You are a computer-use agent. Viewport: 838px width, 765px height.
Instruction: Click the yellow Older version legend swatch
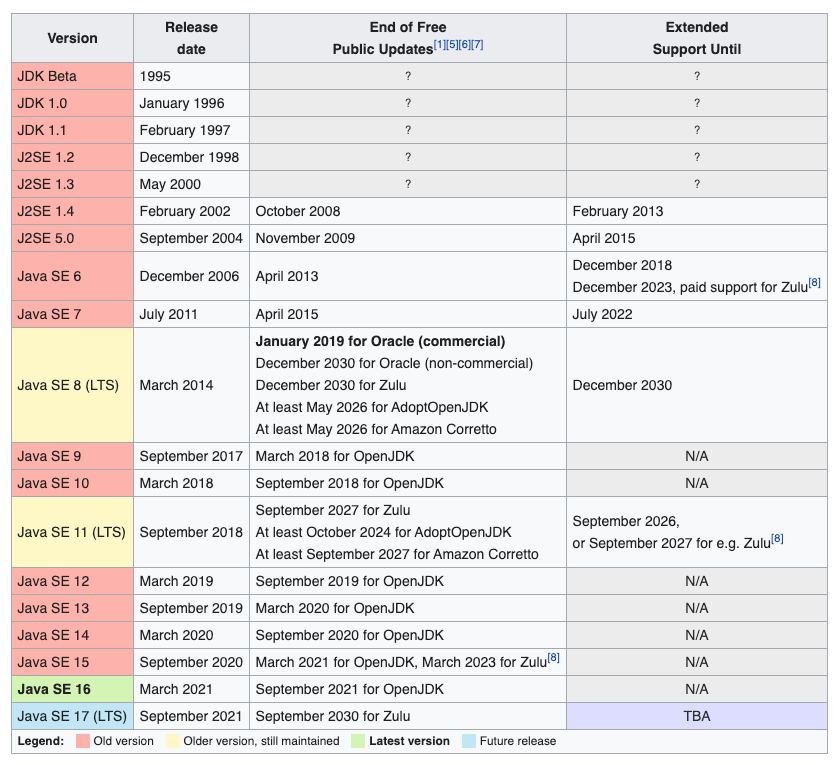click(x=173, y=741)
